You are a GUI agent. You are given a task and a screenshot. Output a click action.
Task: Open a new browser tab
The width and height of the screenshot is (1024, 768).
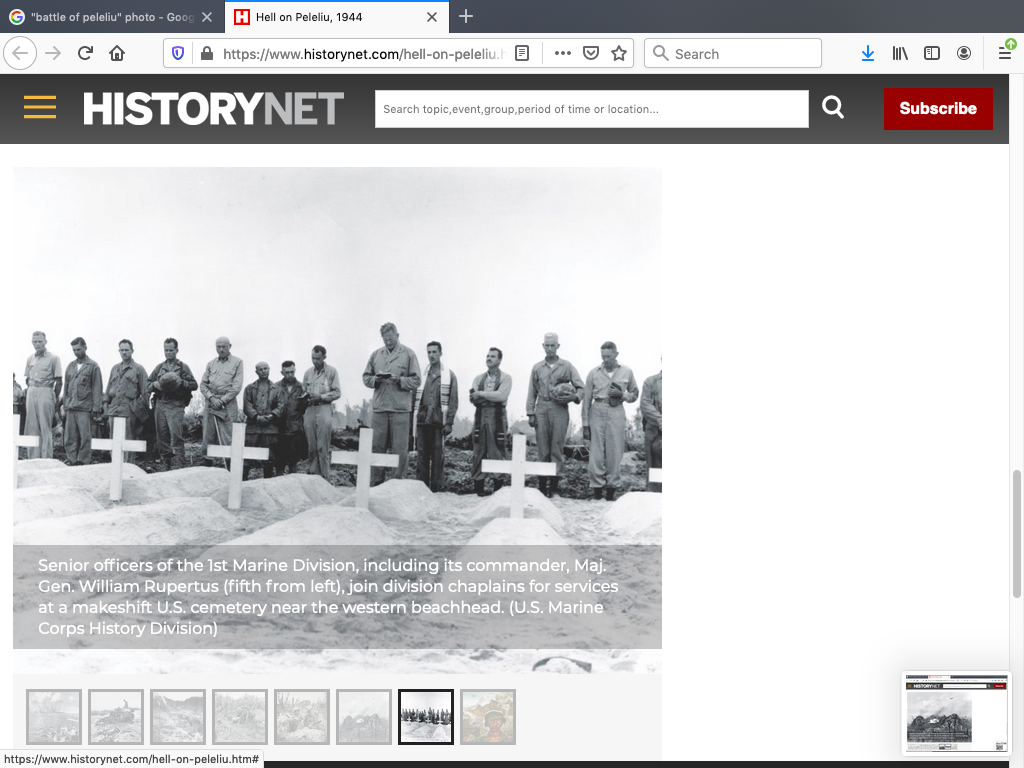[466, 17]
